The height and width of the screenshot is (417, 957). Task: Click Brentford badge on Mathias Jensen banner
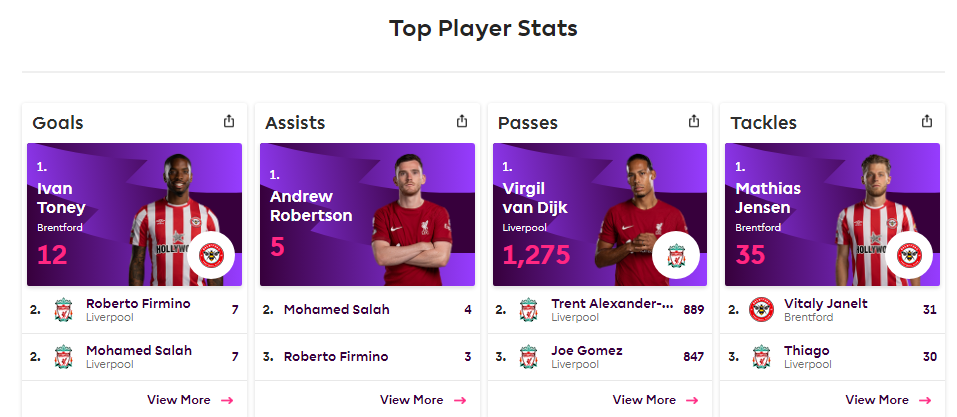coord(909,256)
